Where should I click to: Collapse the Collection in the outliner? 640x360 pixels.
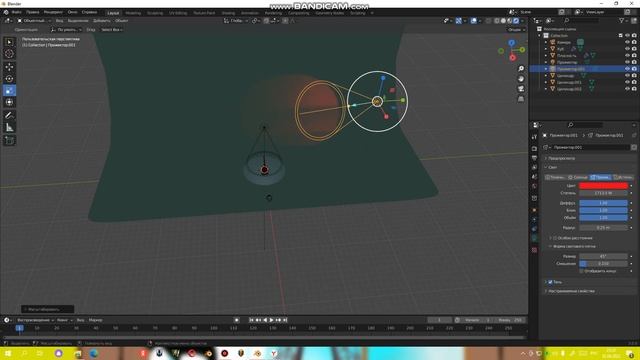(x=540, y=36)
